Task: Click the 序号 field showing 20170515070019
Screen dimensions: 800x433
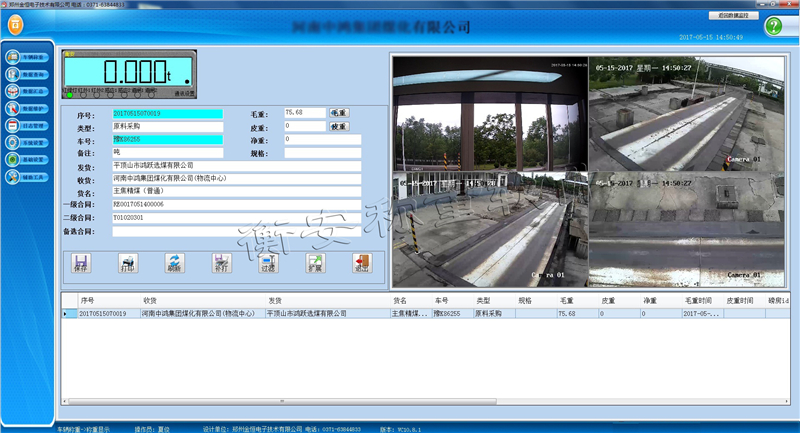Action: point(168,114)
